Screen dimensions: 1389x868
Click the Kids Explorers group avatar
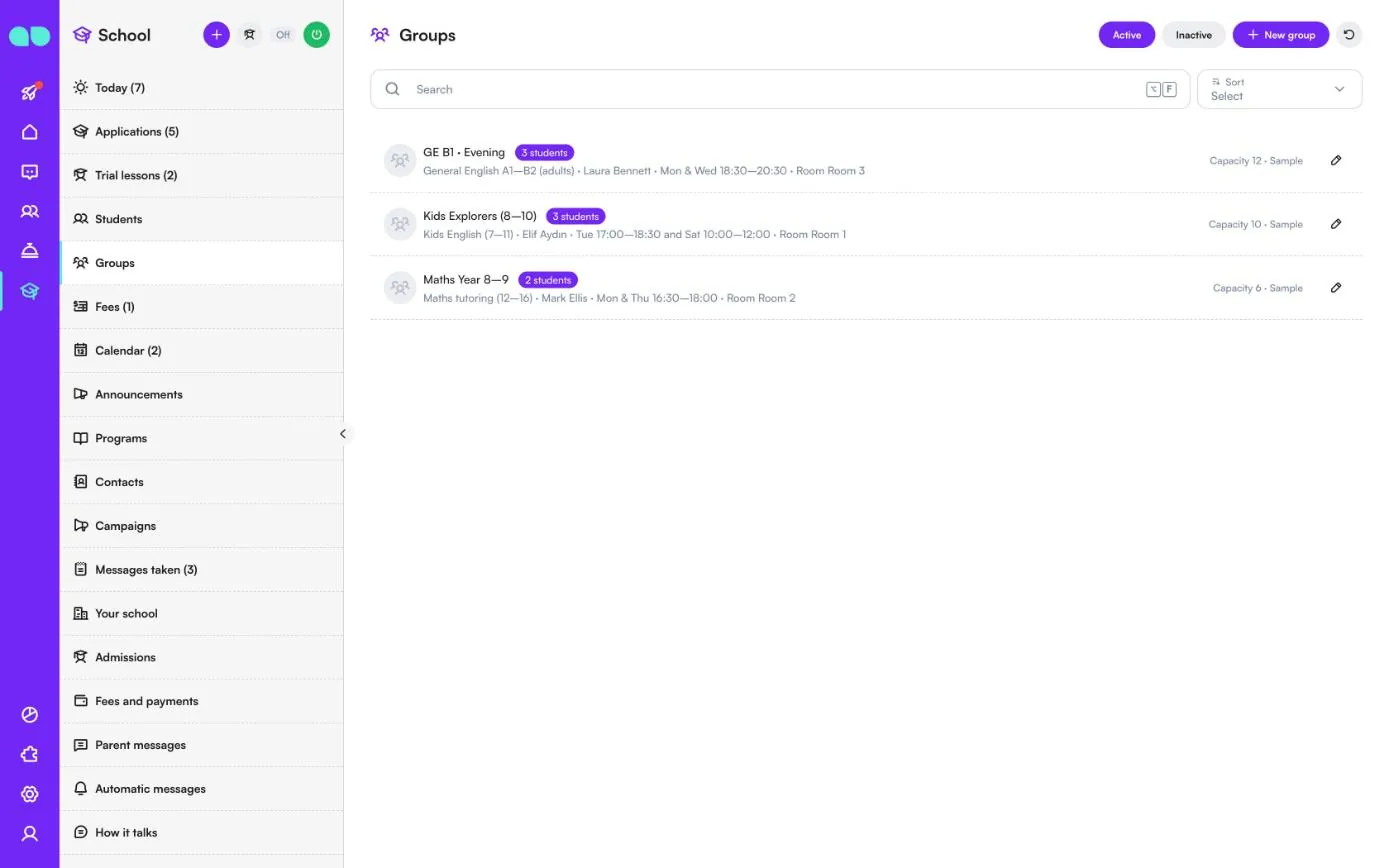[x=400, y=224]
